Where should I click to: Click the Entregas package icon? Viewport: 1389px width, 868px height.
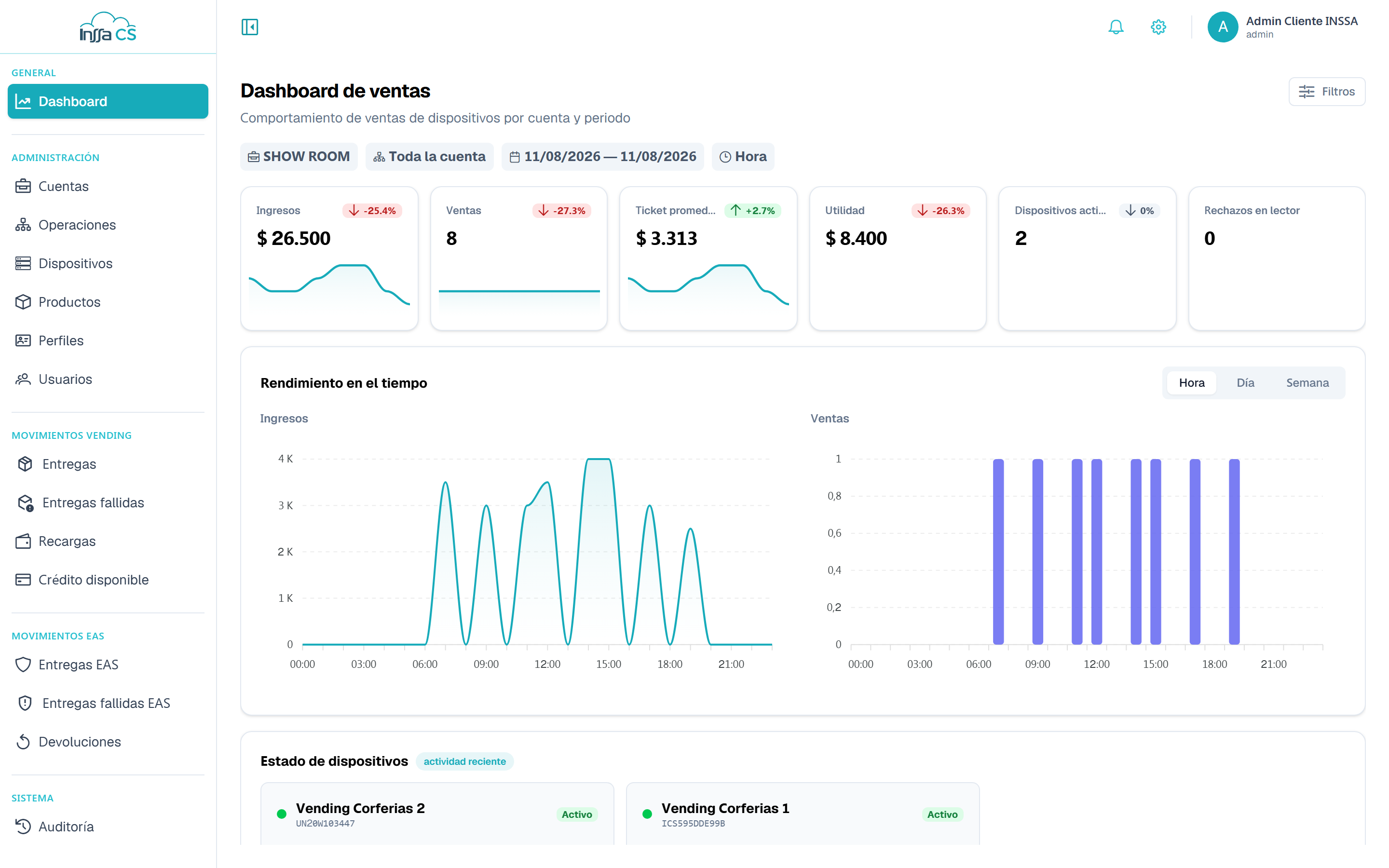[25, 464]
